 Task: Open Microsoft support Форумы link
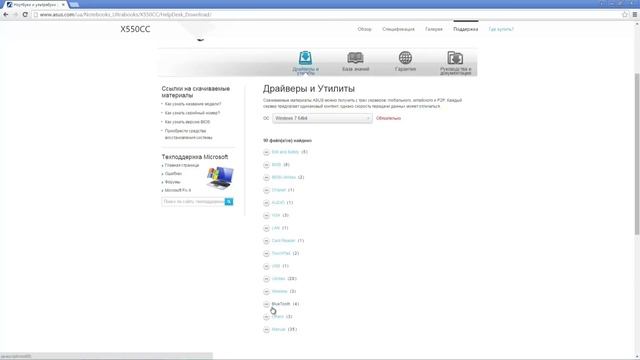(172, 182)
